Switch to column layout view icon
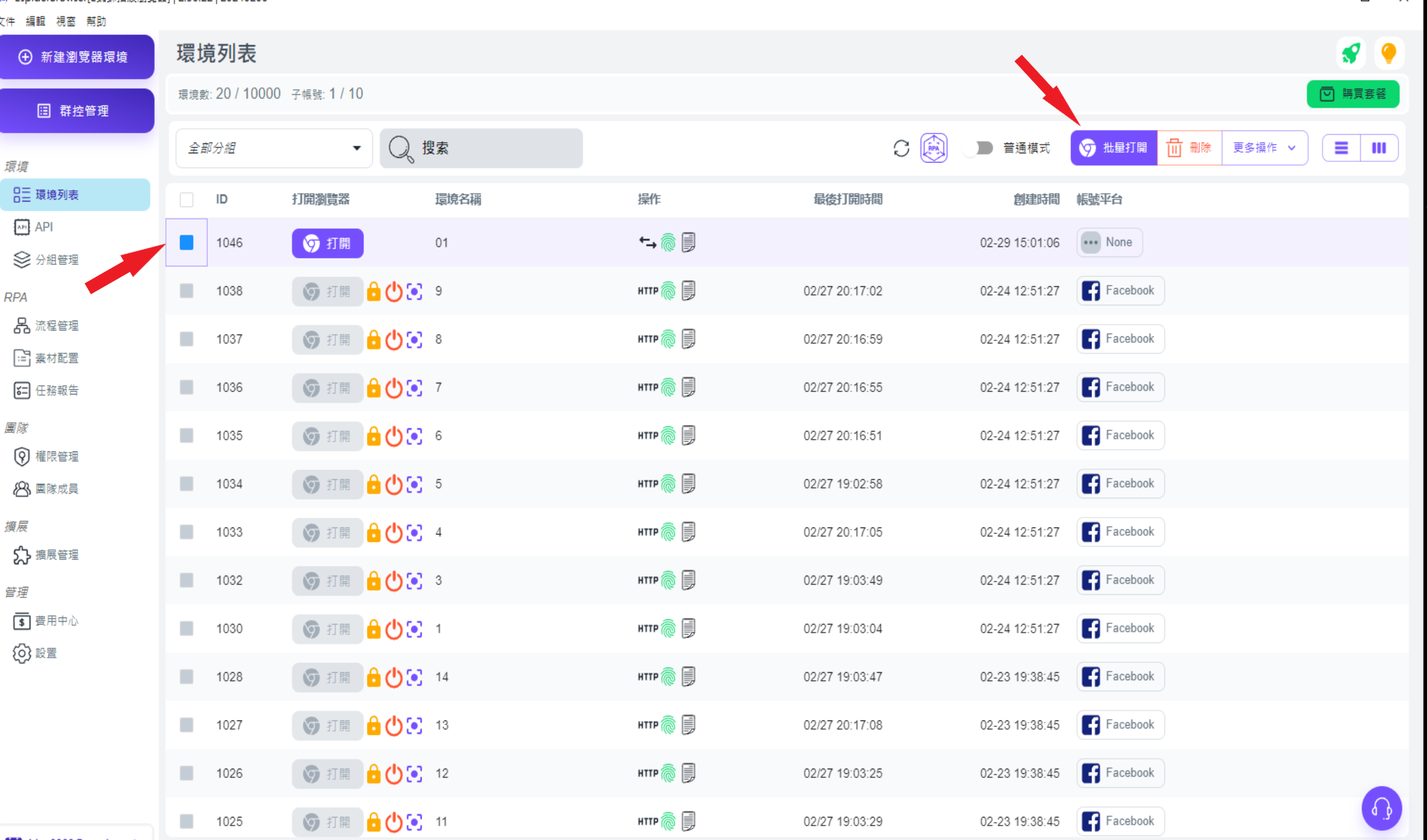 click(x=1379, y=148)
